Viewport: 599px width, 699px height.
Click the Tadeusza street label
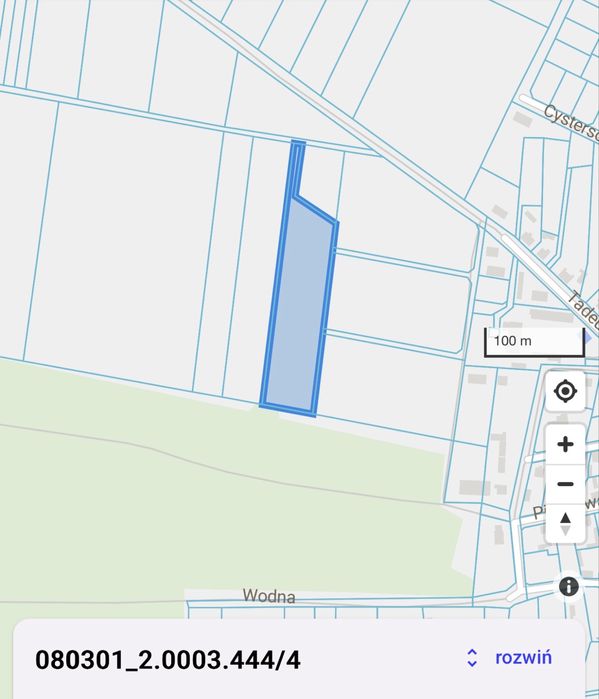tap(585, 308)
